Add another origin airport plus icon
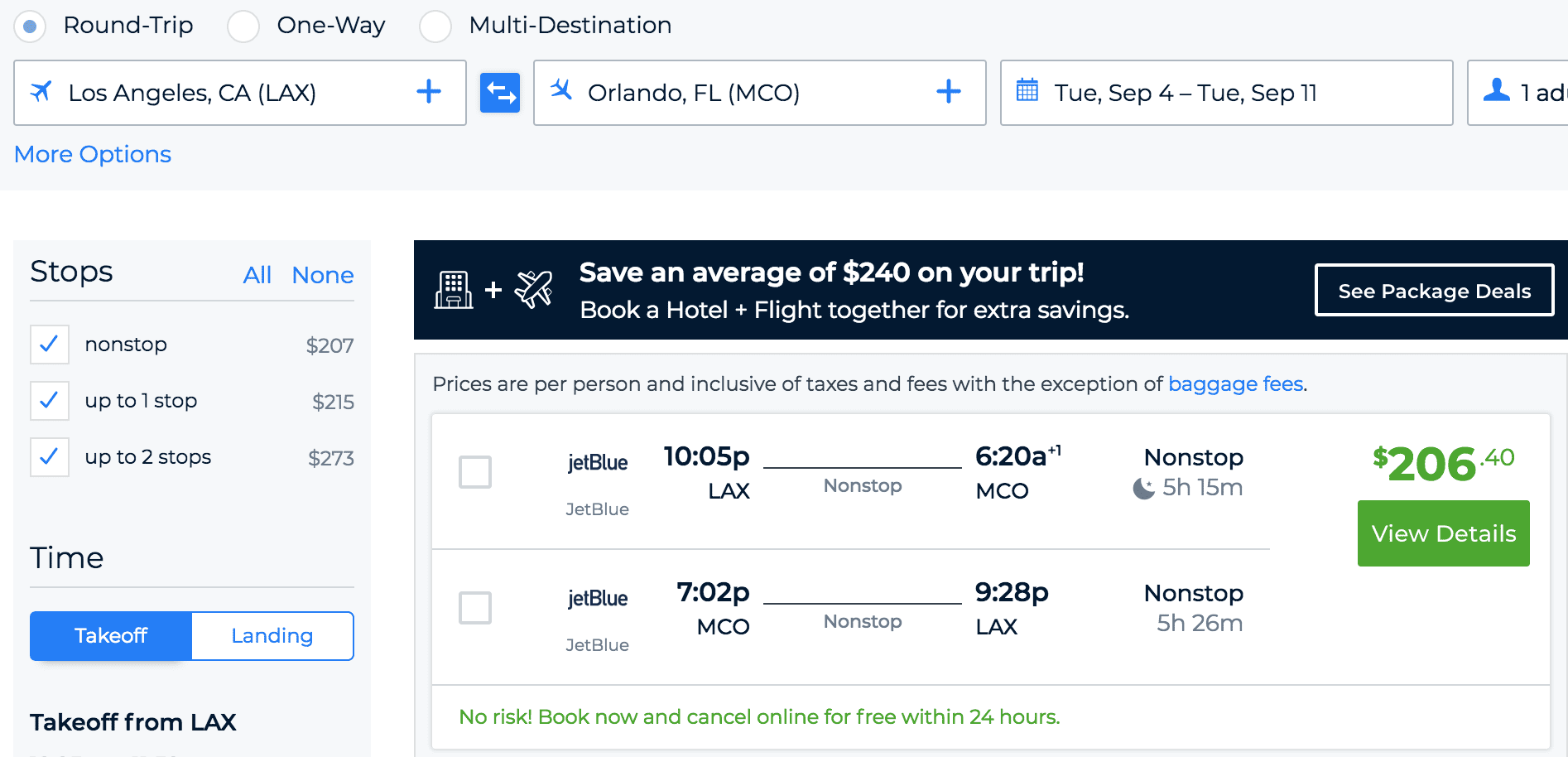The image size is (1568, 757). click(429, 91)
